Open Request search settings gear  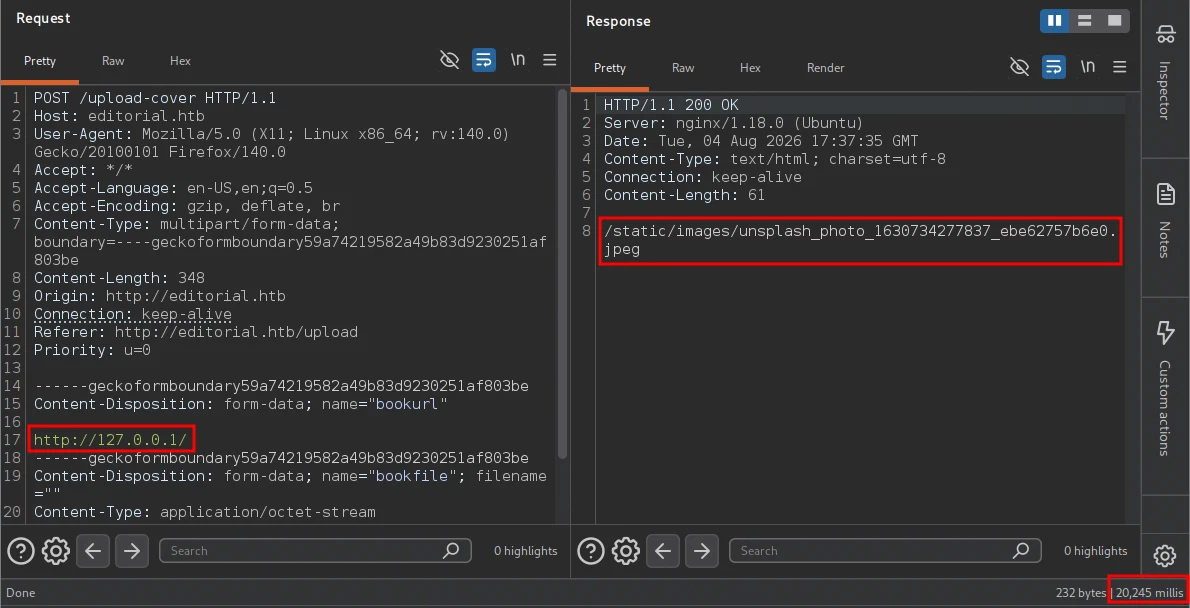click(56, 551)
